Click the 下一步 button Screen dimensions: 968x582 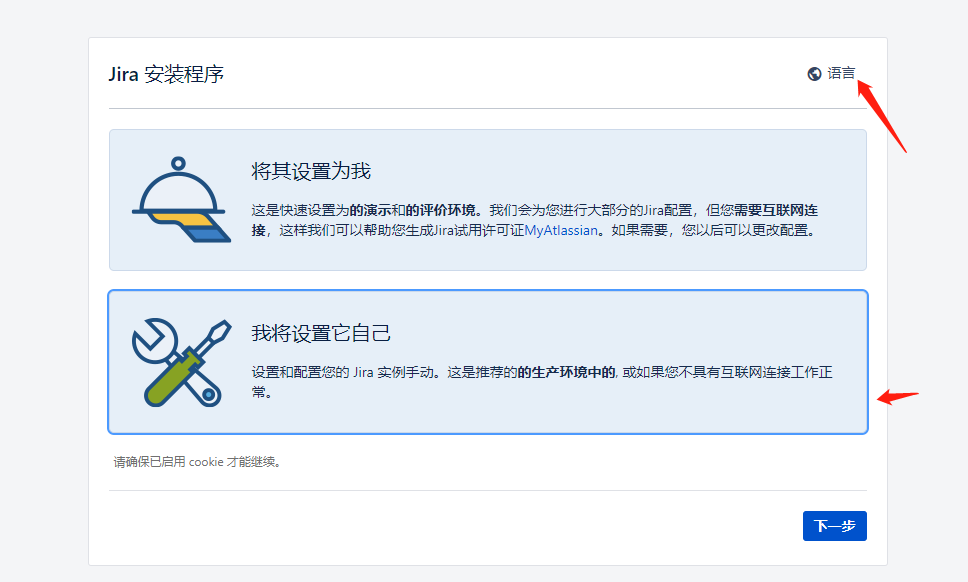tap(835, 526)
